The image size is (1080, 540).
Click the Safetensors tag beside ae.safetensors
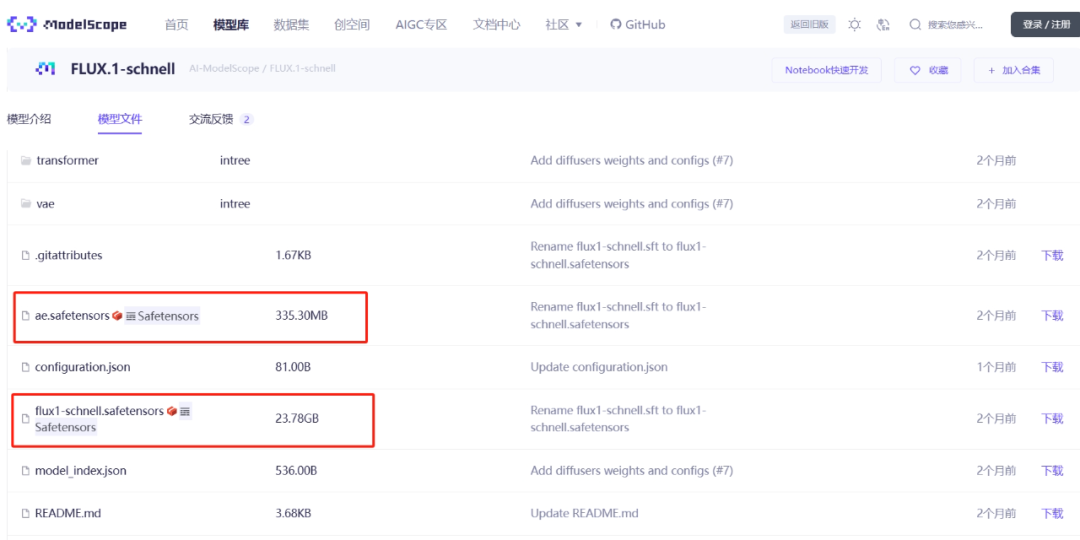[163, 316]
